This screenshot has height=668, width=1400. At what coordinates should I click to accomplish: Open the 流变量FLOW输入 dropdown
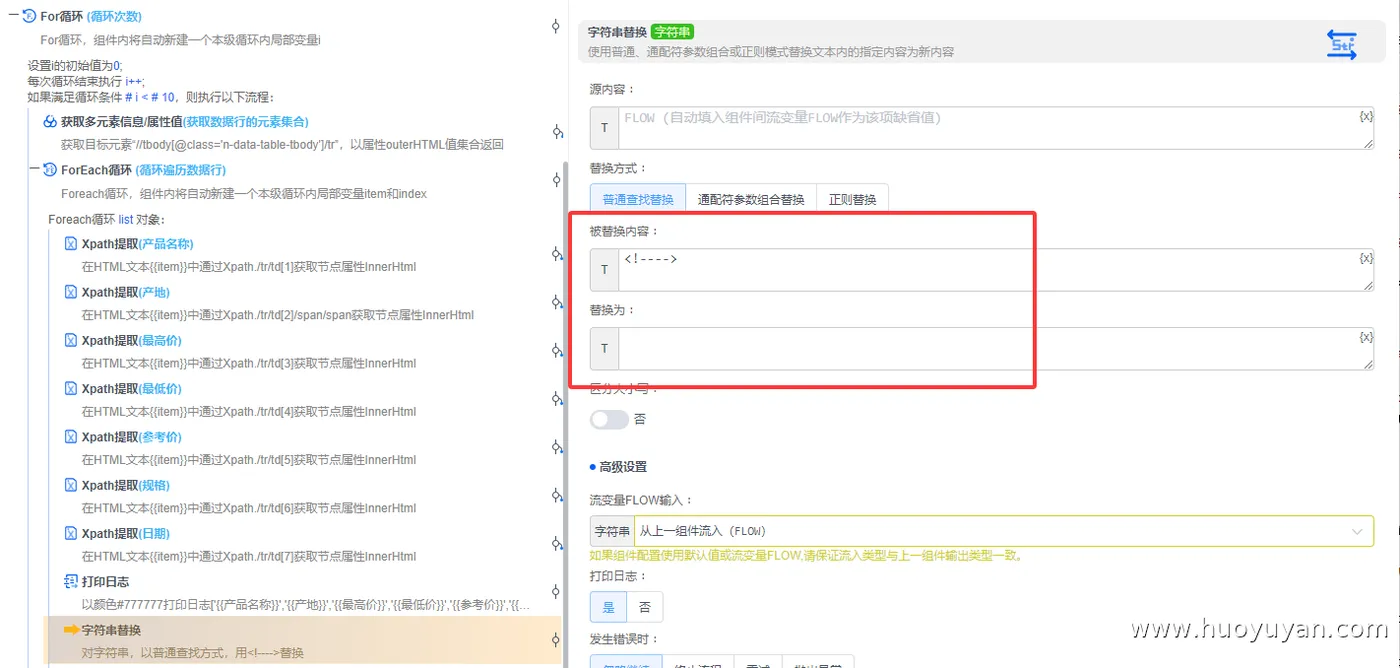1003,531
